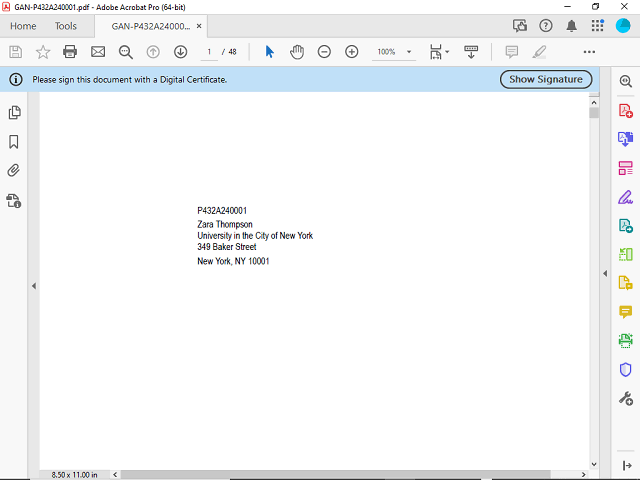Click vertical scrollbar up arrow
Image resolution: width=640 pixels, height=480 pixels.
click(x=594, y=102)
